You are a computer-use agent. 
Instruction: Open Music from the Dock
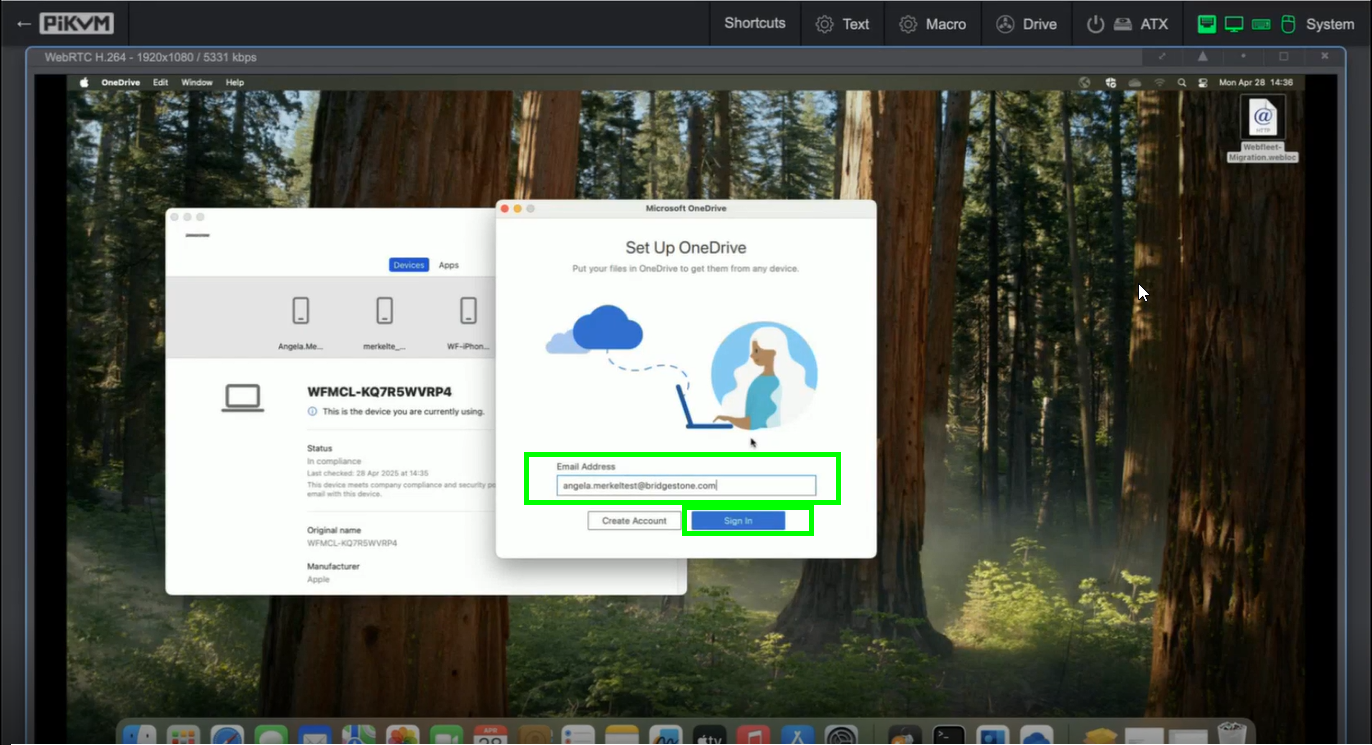pyautogui.click(x=753, y=736)
